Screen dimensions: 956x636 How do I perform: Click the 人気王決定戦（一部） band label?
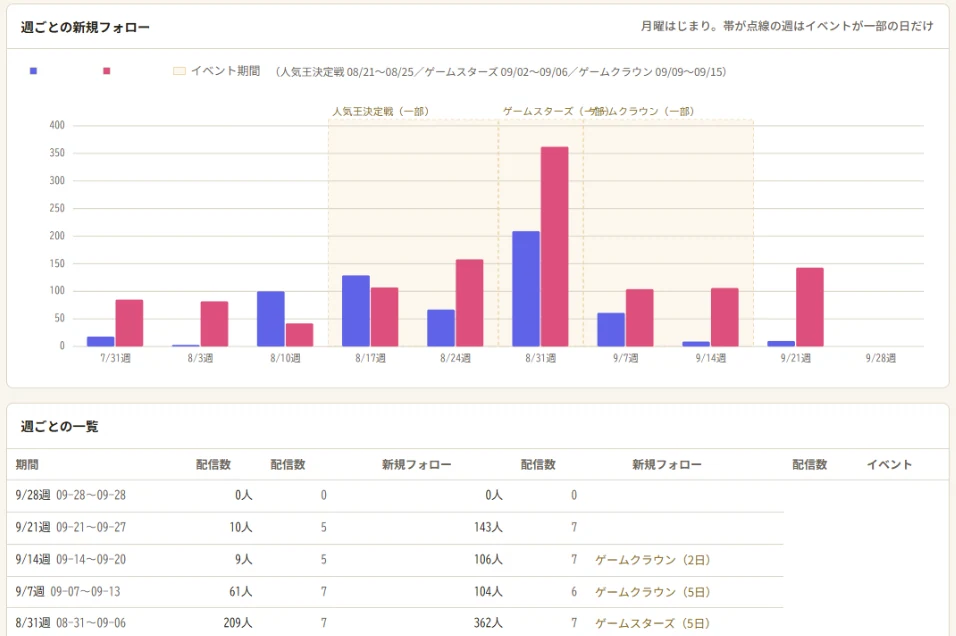click(380, 112)
